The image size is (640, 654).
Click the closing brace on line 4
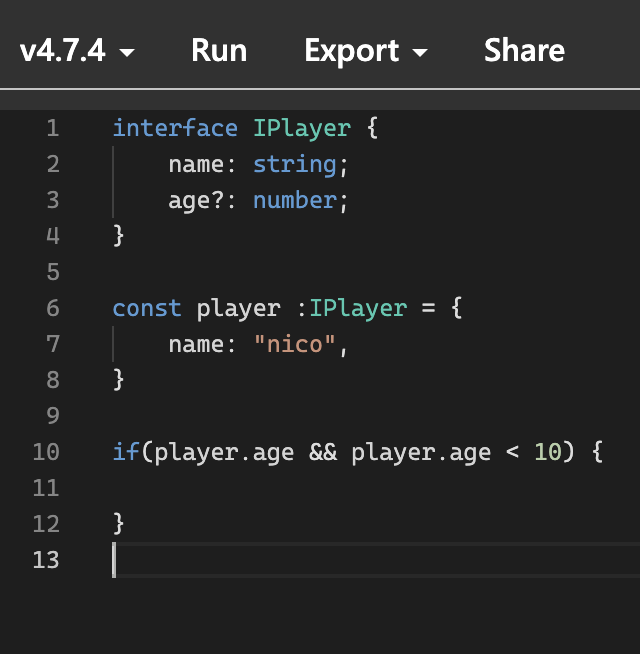tap(118, 236)
